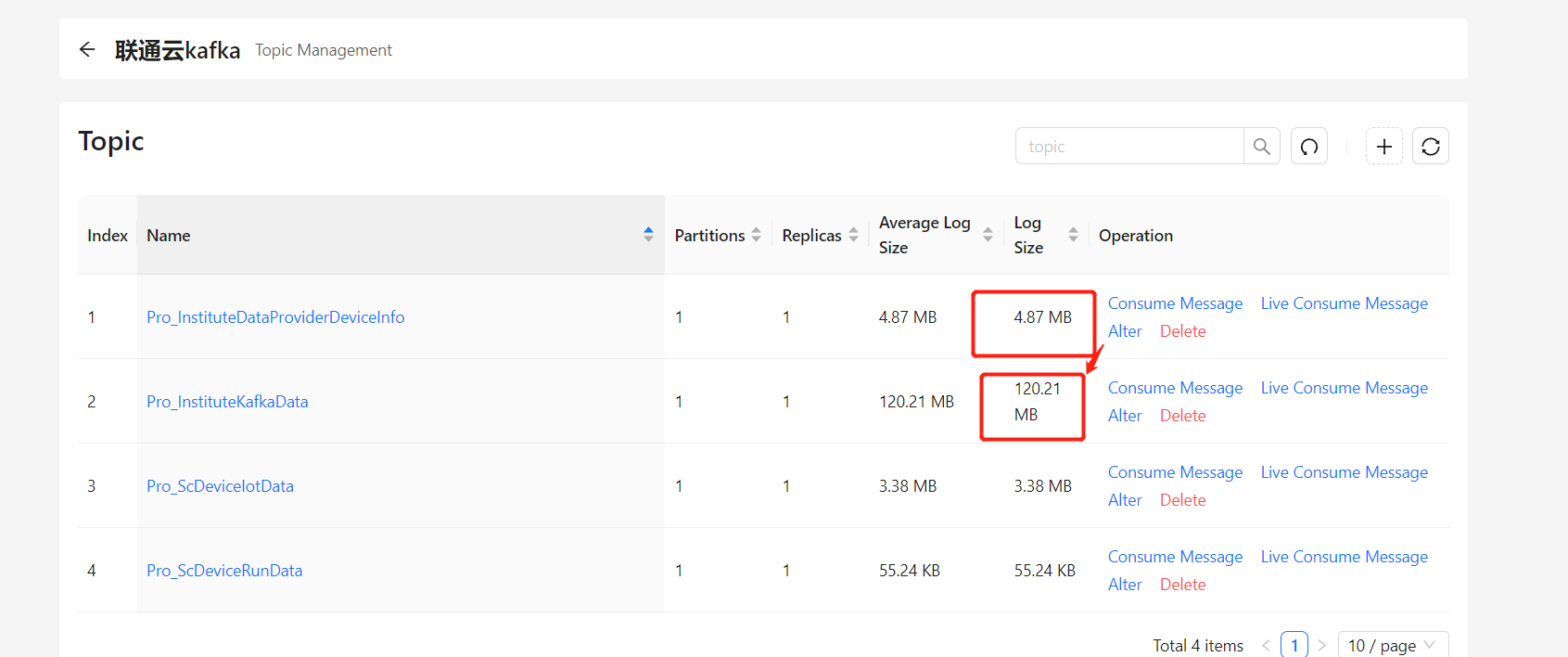Click Consume Message for Pro_InstituteKafkaData

point(1175,388)
